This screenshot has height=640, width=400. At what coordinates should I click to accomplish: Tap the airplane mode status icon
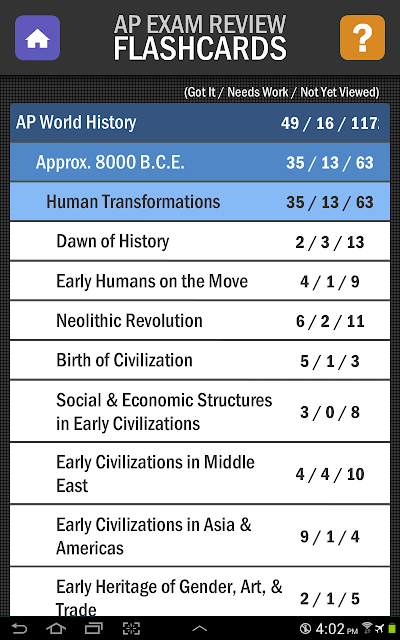[378, 628]
